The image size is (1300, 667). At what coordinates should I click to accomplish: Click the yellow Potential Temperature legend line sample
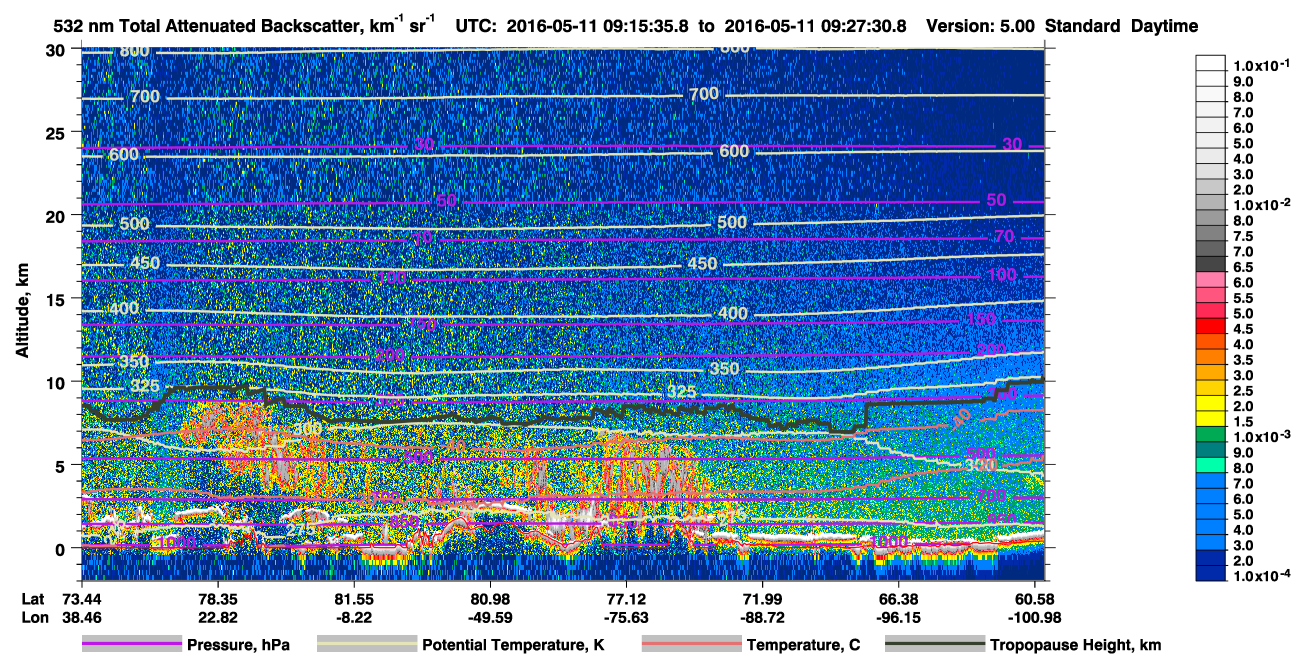coord(367,645)
